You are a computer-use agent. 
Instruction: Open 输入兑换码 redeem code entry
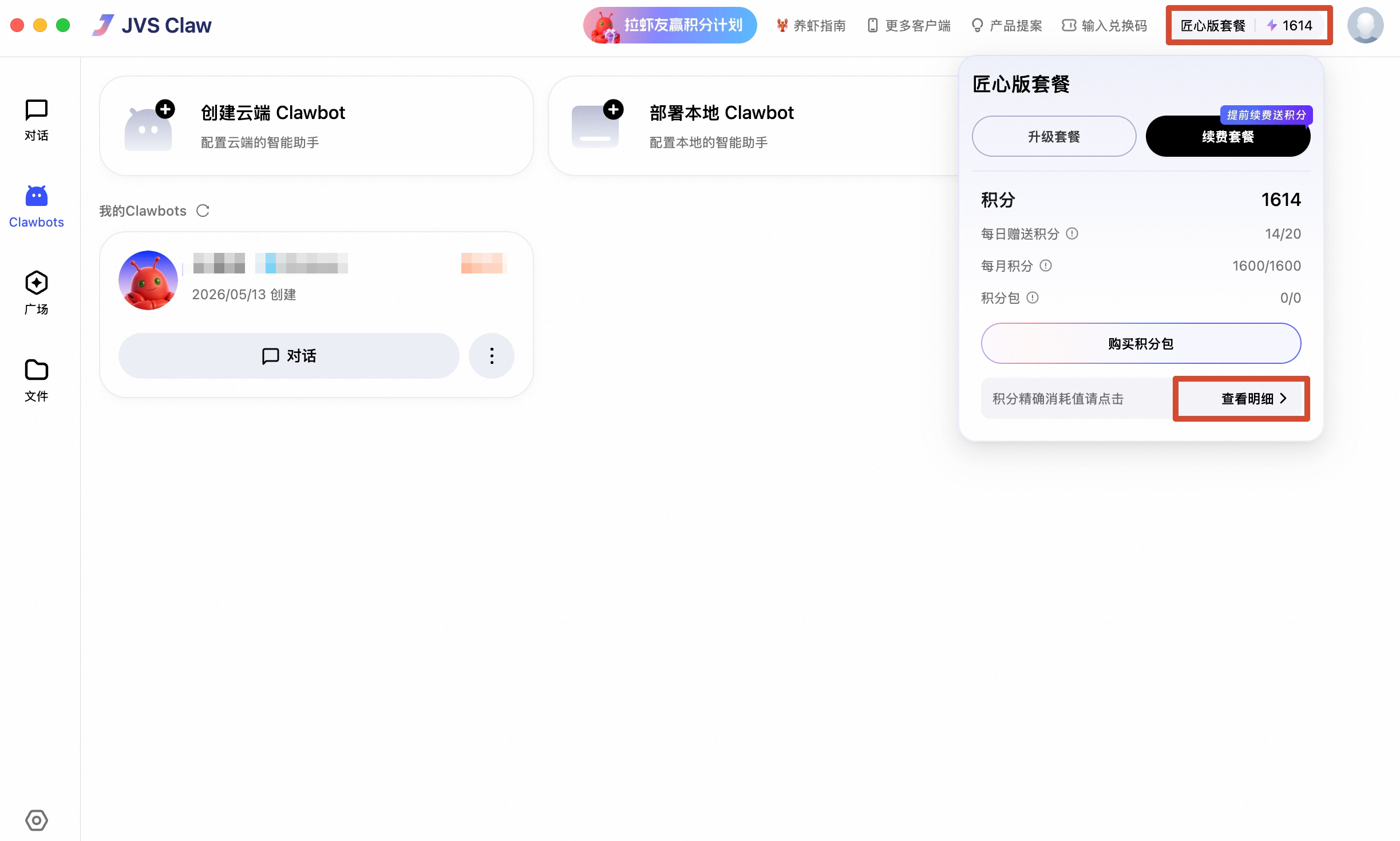coord(1104,25)
